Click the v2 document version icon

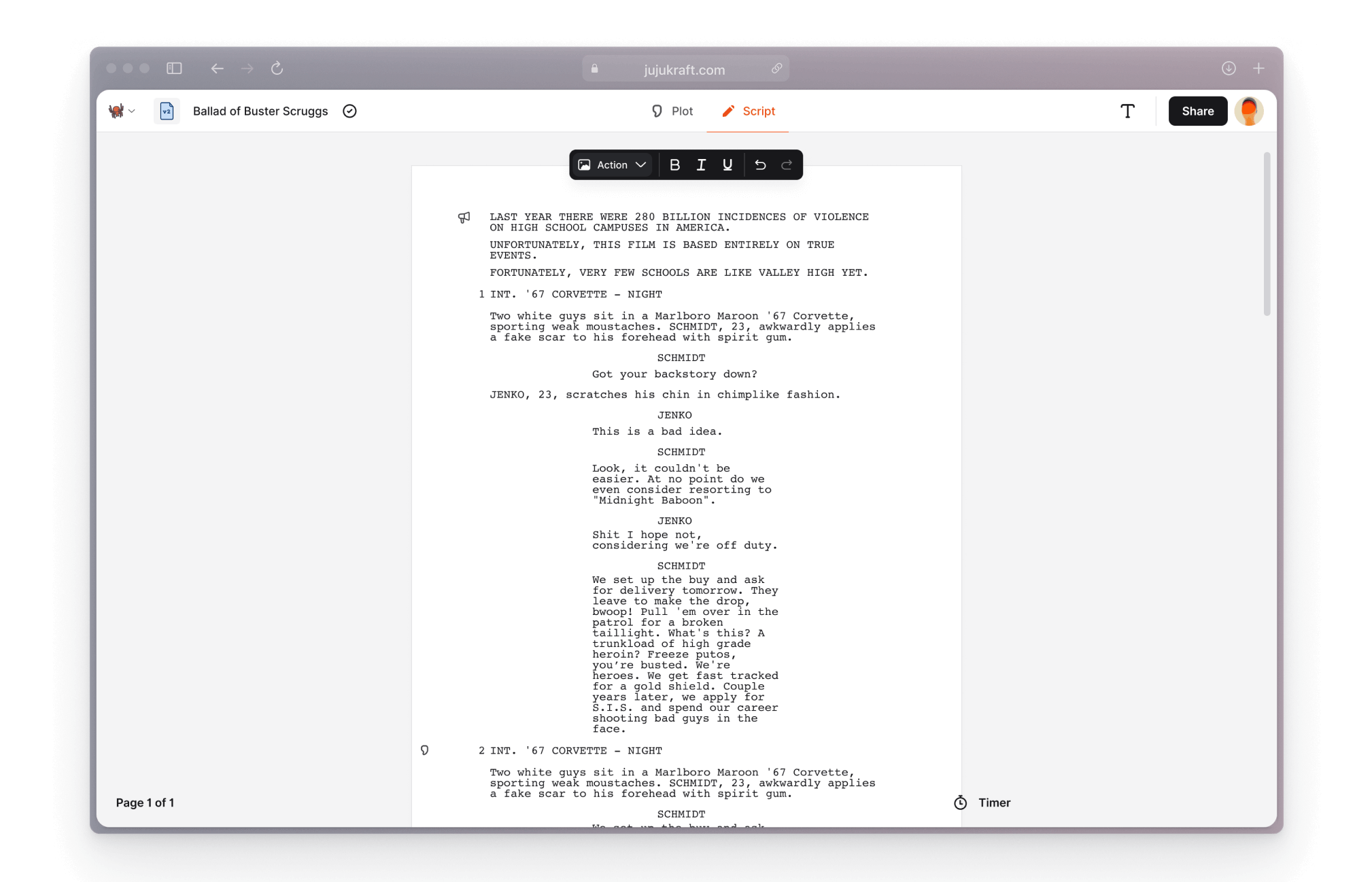pos(167,111)
